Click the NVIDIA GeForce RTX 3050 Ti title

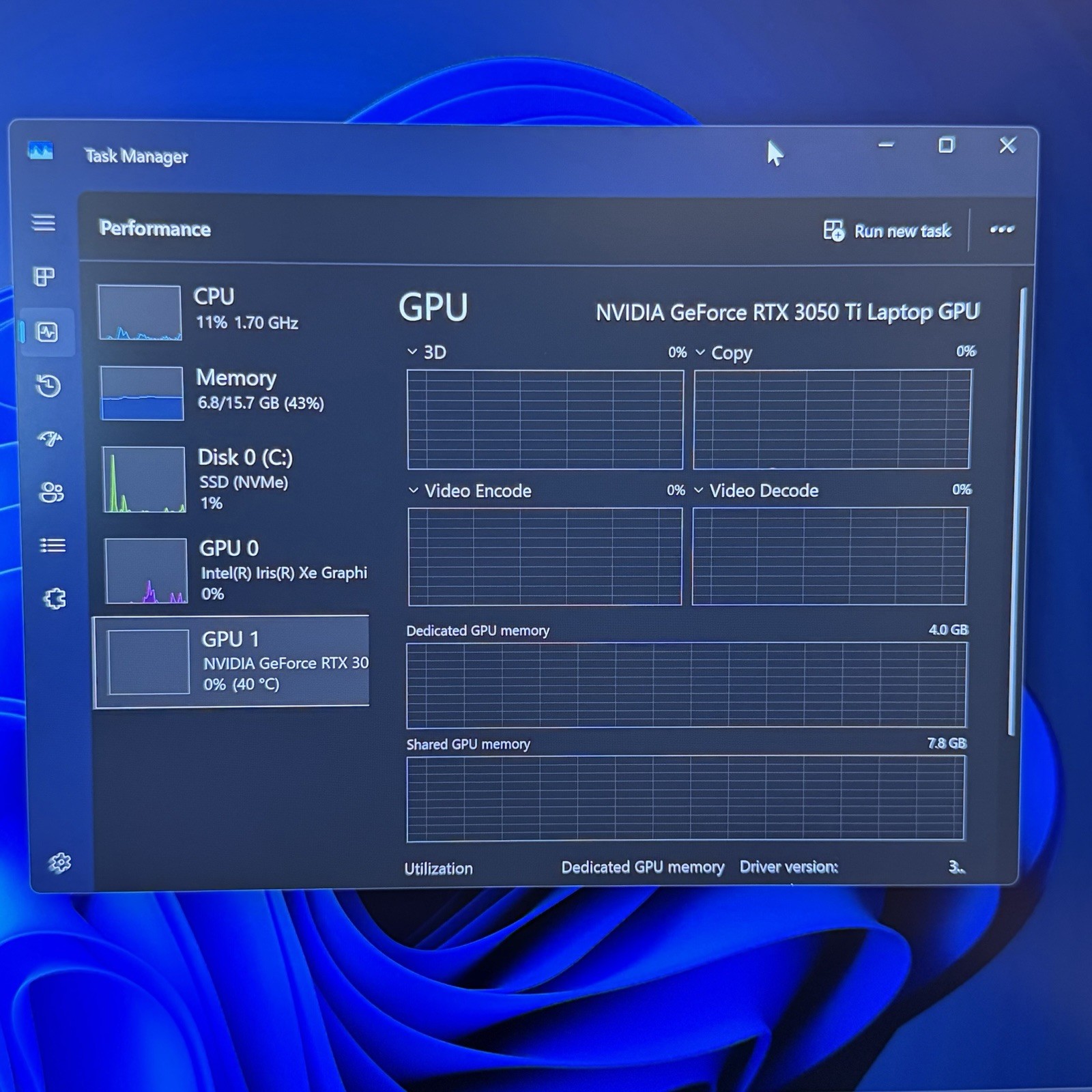click(788, 313)
